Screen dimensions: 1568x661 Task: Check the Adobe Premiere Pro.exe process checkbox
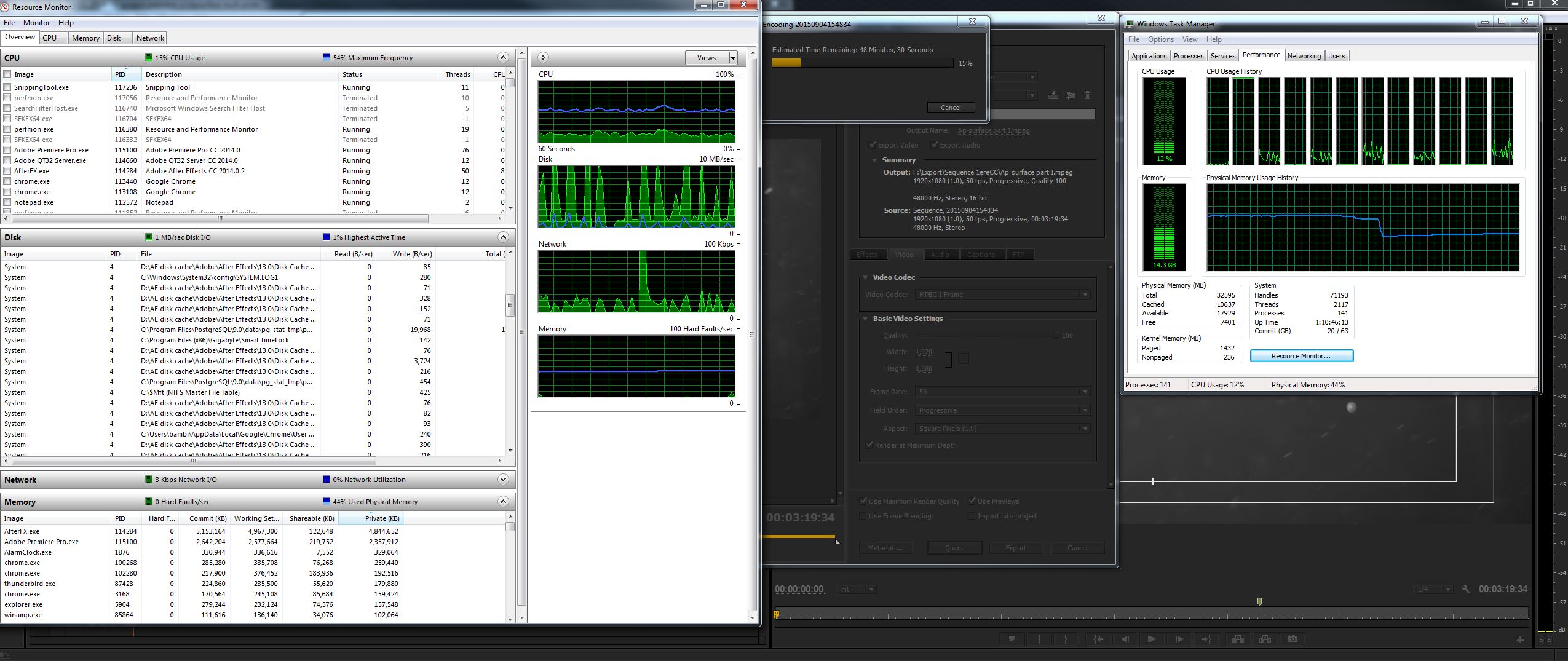(x=7, y=150)
